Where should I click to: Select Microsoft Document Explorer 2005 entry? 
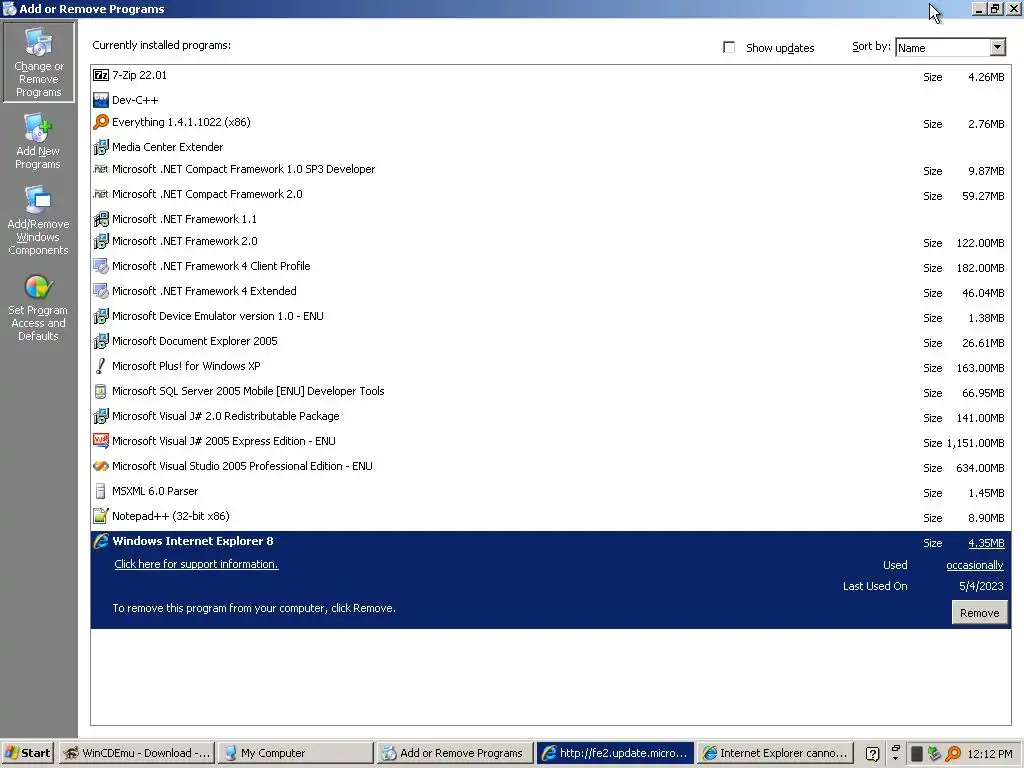click(x=551, y=341)
